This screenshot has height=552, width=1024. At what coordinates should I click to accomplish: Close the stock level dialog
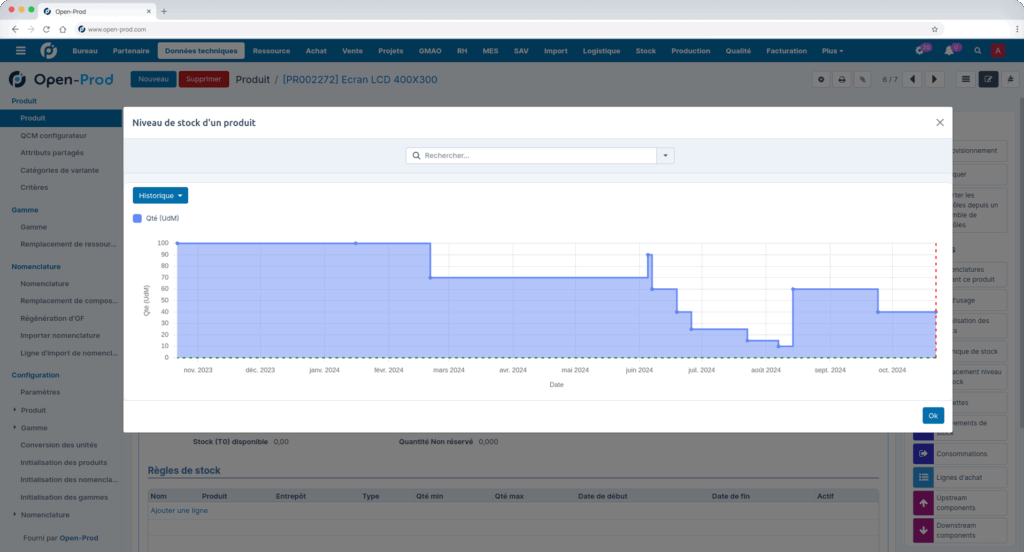tap(940, 122)
